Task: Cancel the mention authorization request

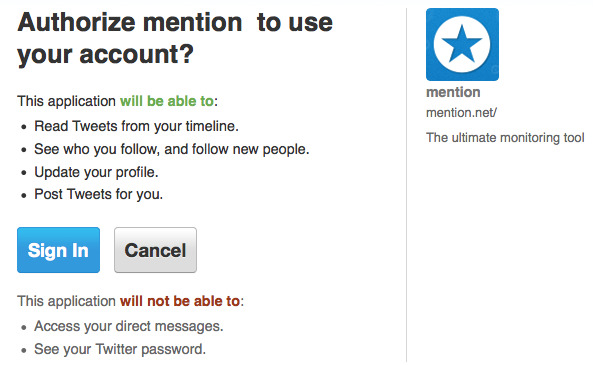Action: coord(155,250)
